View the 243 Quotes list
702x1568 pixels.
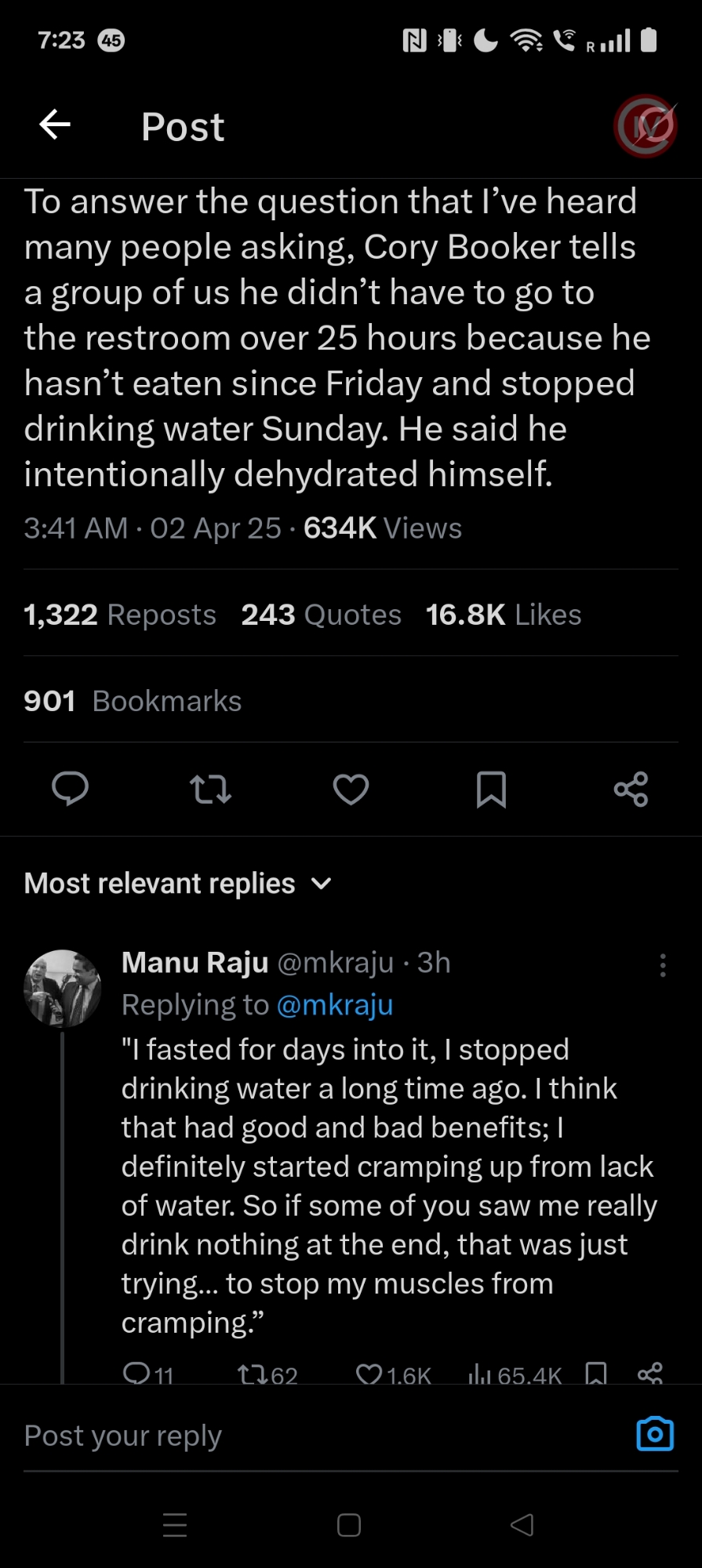point(321,615)
